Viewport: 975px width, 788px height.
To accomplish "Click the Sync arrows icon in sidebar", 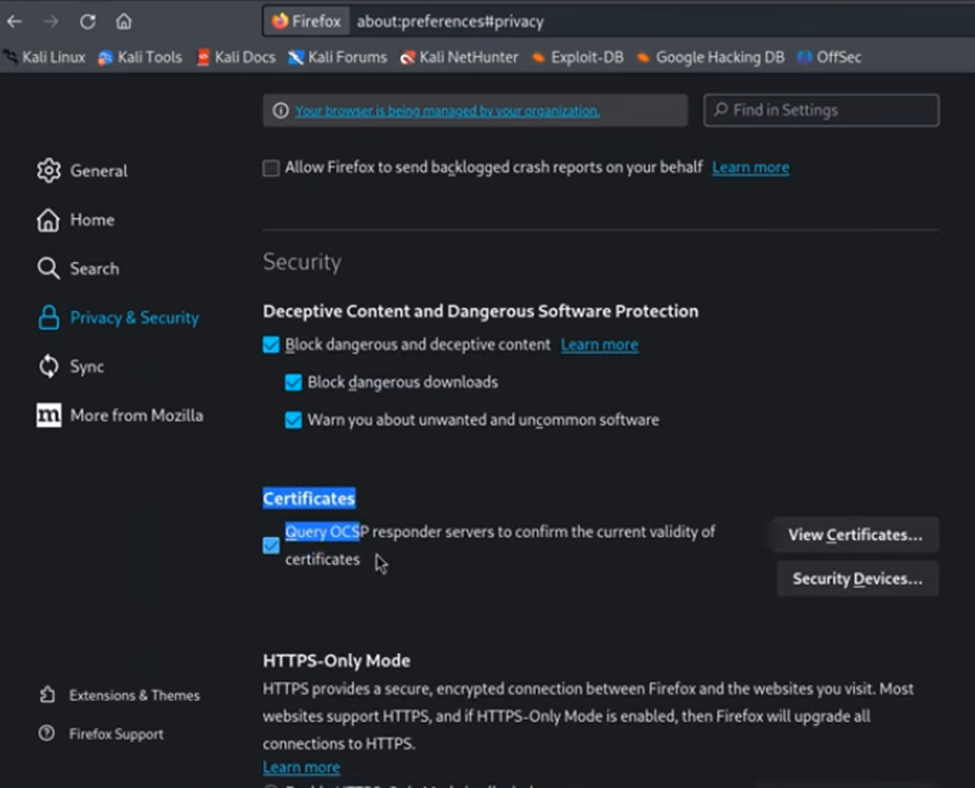I will (49, 366).
